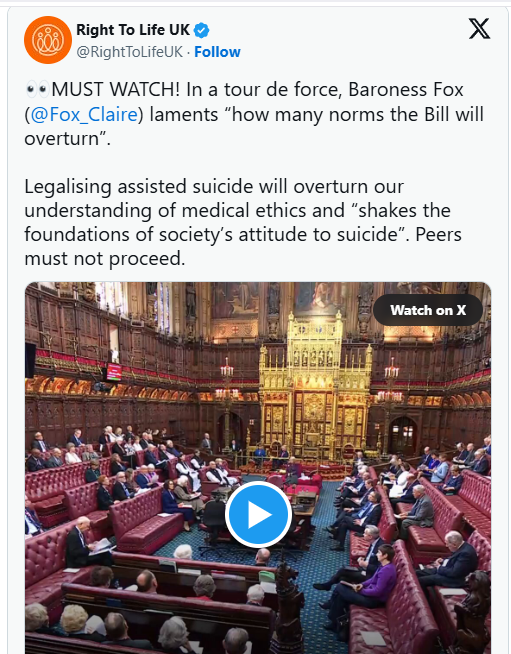Image resolution: width=511 pixels, height=654 pixels.
Task: Click the golden throne in the video thumbnail
Action: [x=315, y=387]
